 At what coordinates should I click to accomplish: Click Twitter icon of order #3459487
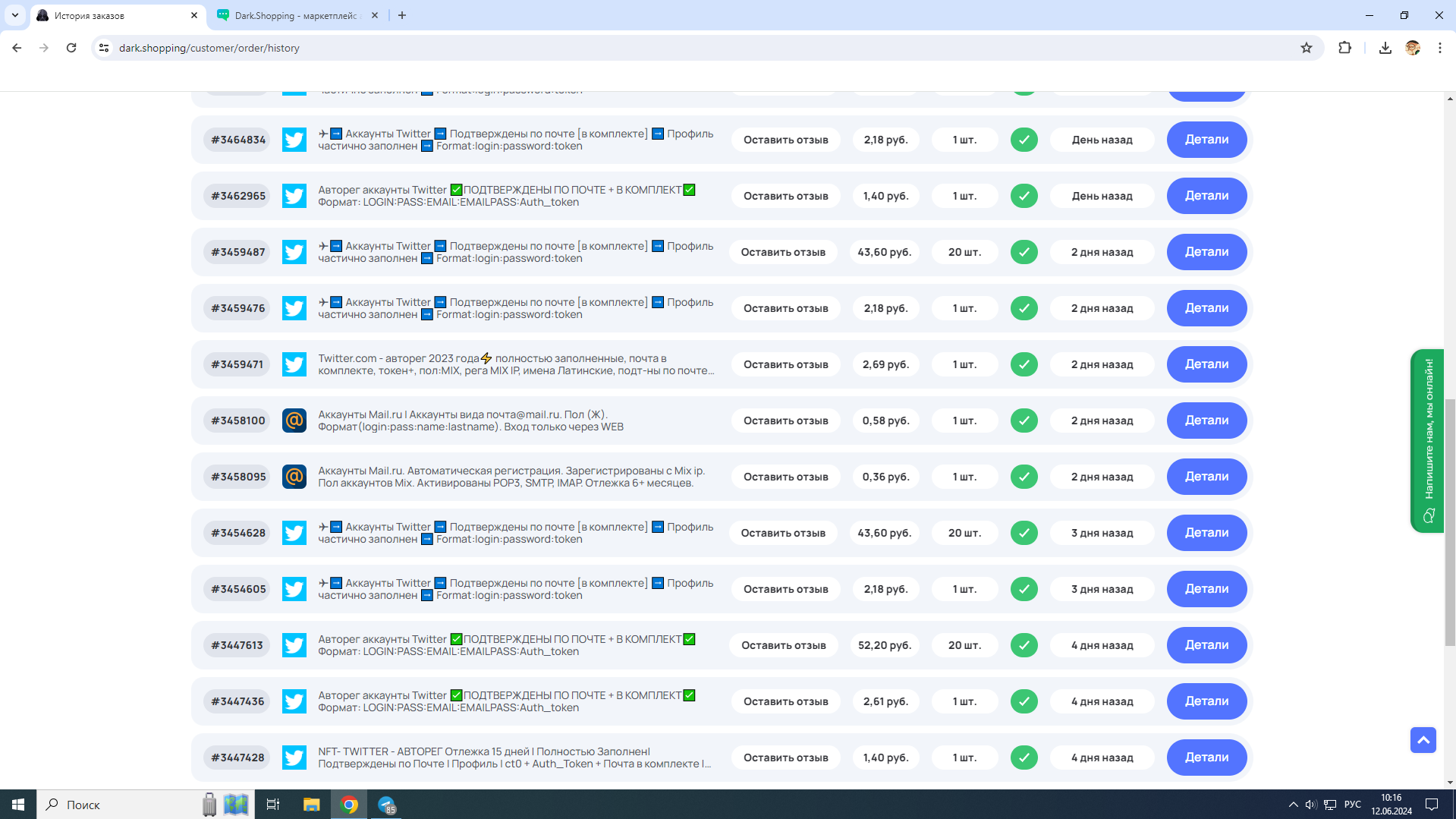[x=294, y=252]
